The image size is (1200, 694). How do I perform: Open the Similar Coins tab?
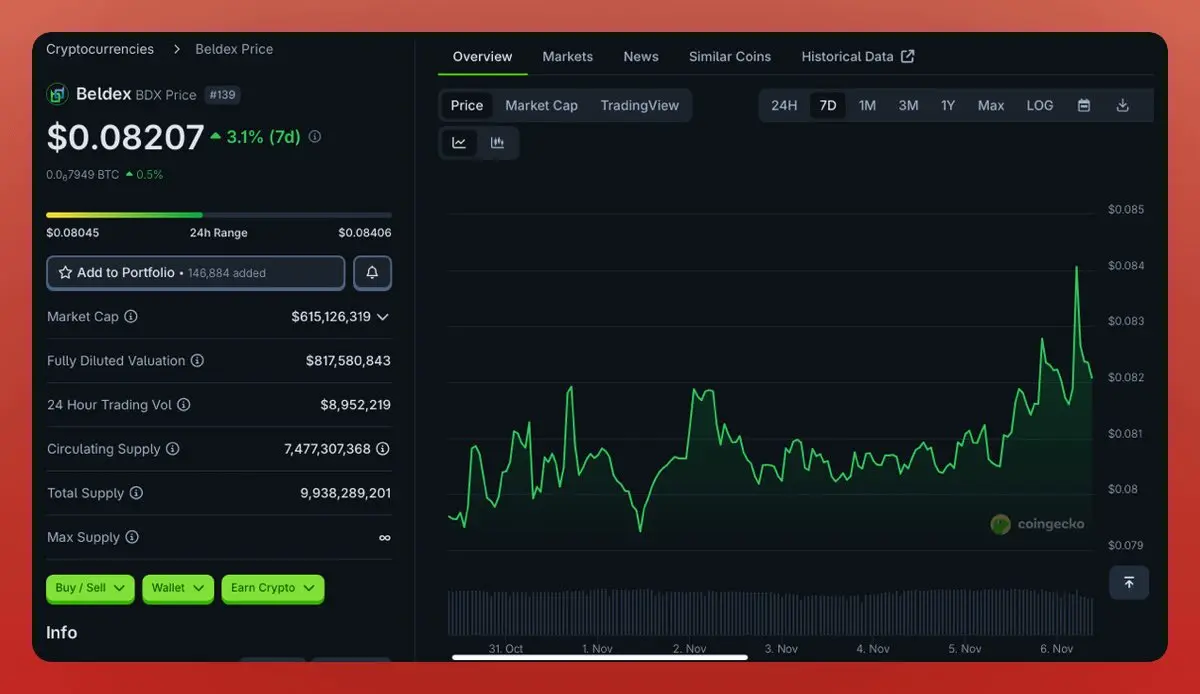point(730,56)
